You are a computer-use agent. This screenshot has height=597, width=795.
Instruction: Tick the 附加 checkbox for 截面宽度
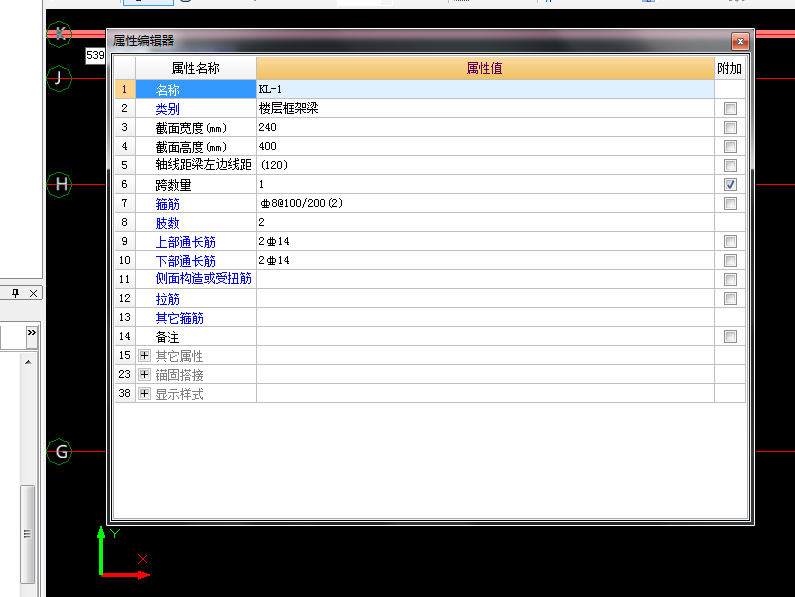point(730,127)
